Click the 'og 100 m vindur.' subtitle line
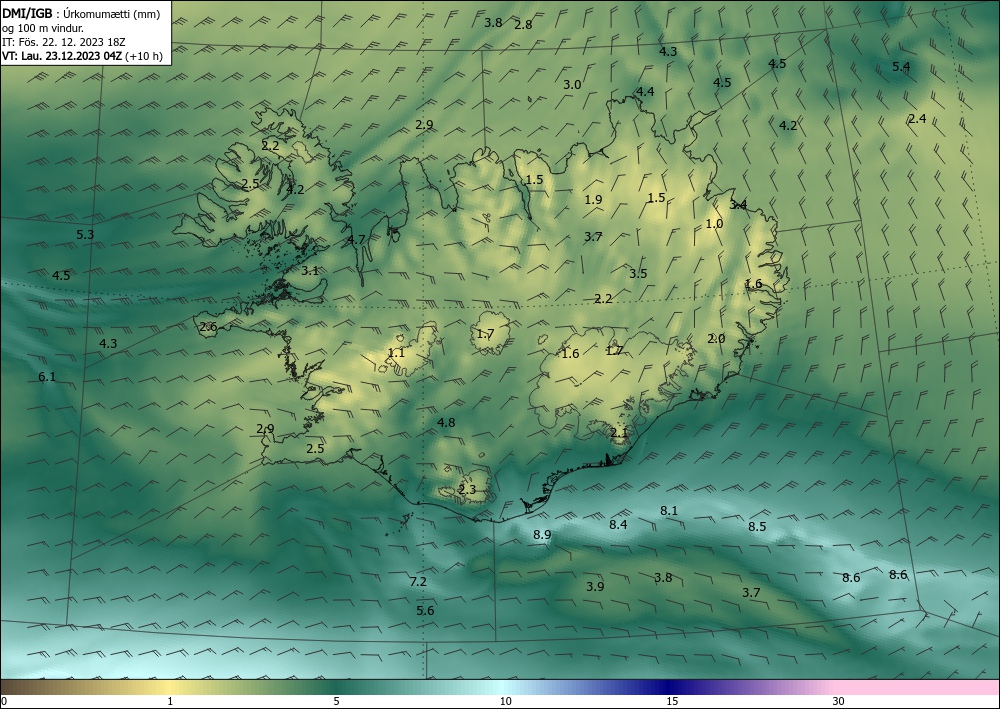The image size is (1000, 709). click(43, 28)
